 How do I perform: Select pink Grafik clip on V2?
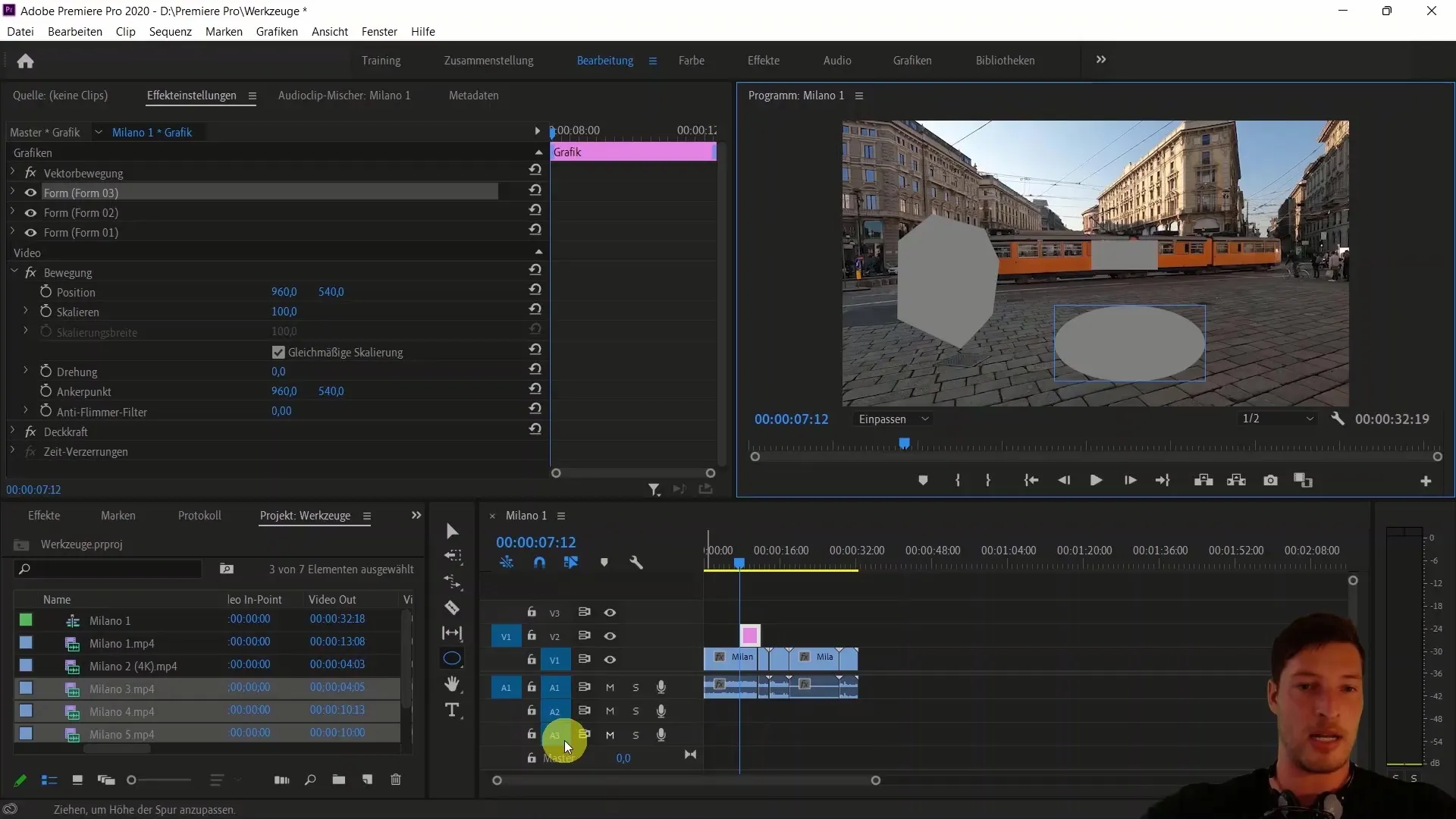point(750,635)
